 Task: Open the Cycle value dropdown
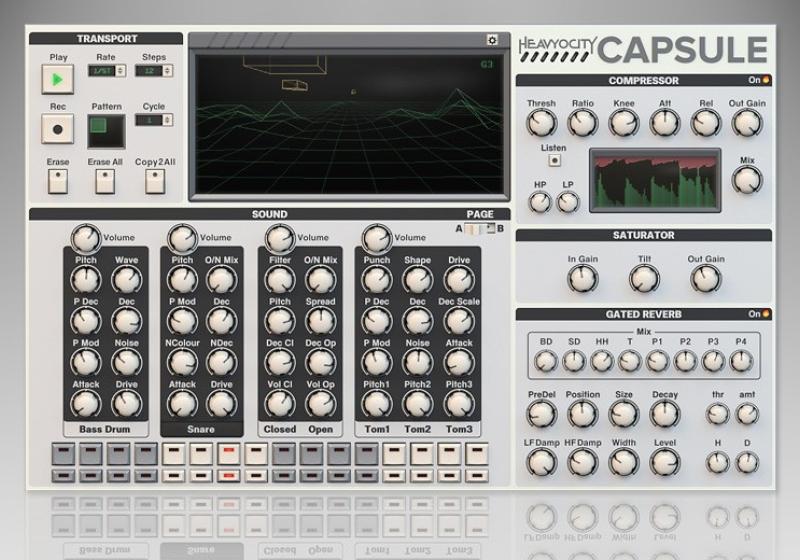153,120
